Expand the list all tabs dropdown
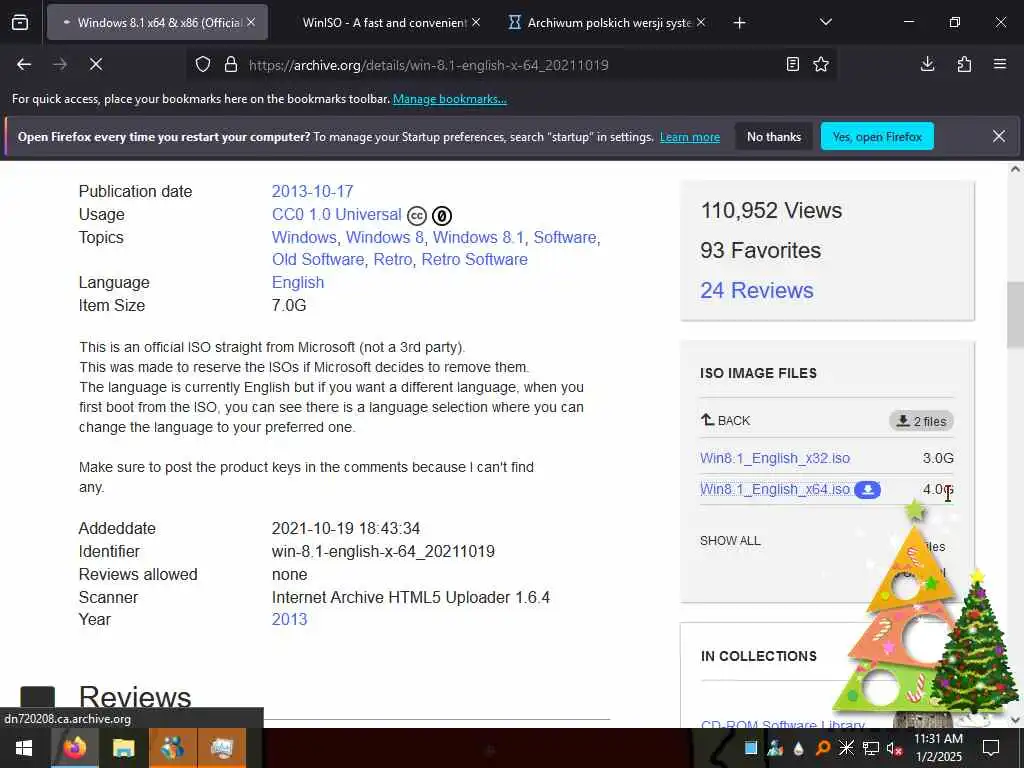The image size is (1024, 768). click(825, 22)
